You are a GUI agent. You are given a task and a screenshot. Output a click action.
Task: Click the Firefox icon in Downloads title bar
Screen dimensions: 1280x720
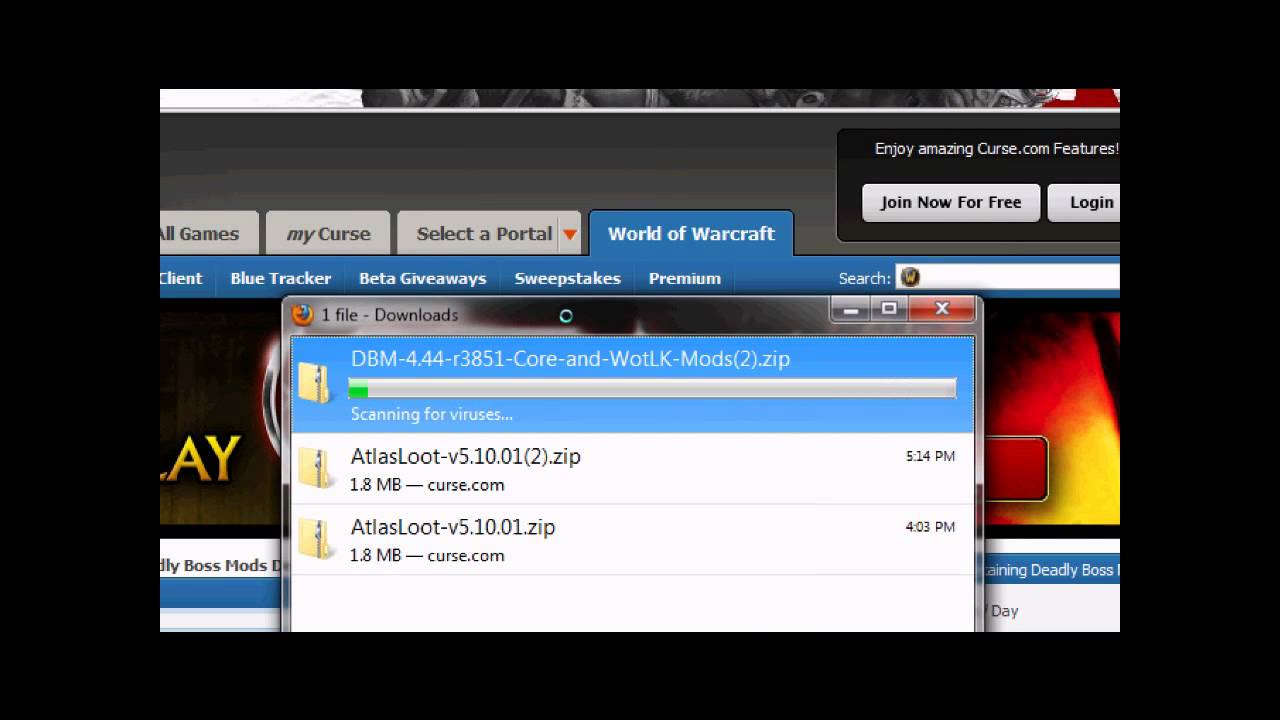point(302,315)
